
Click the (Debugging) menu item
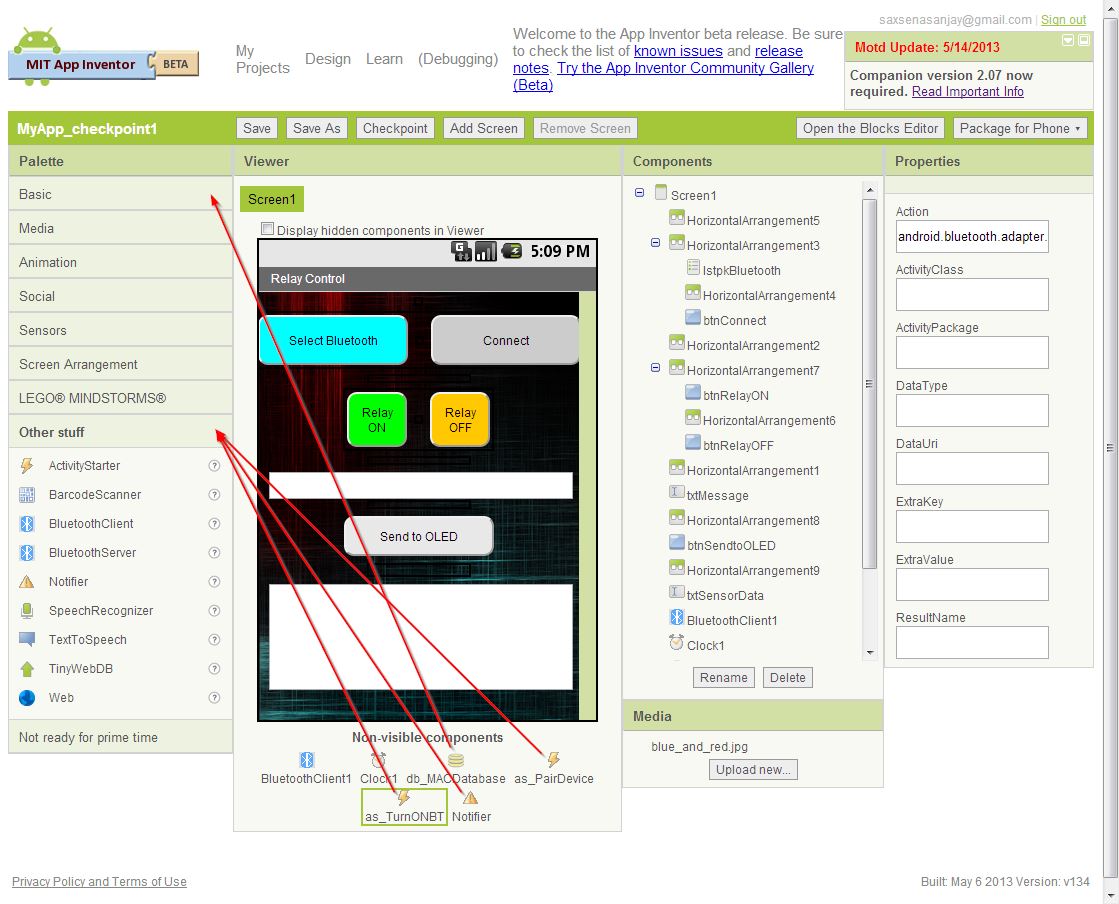click(458, 59)
